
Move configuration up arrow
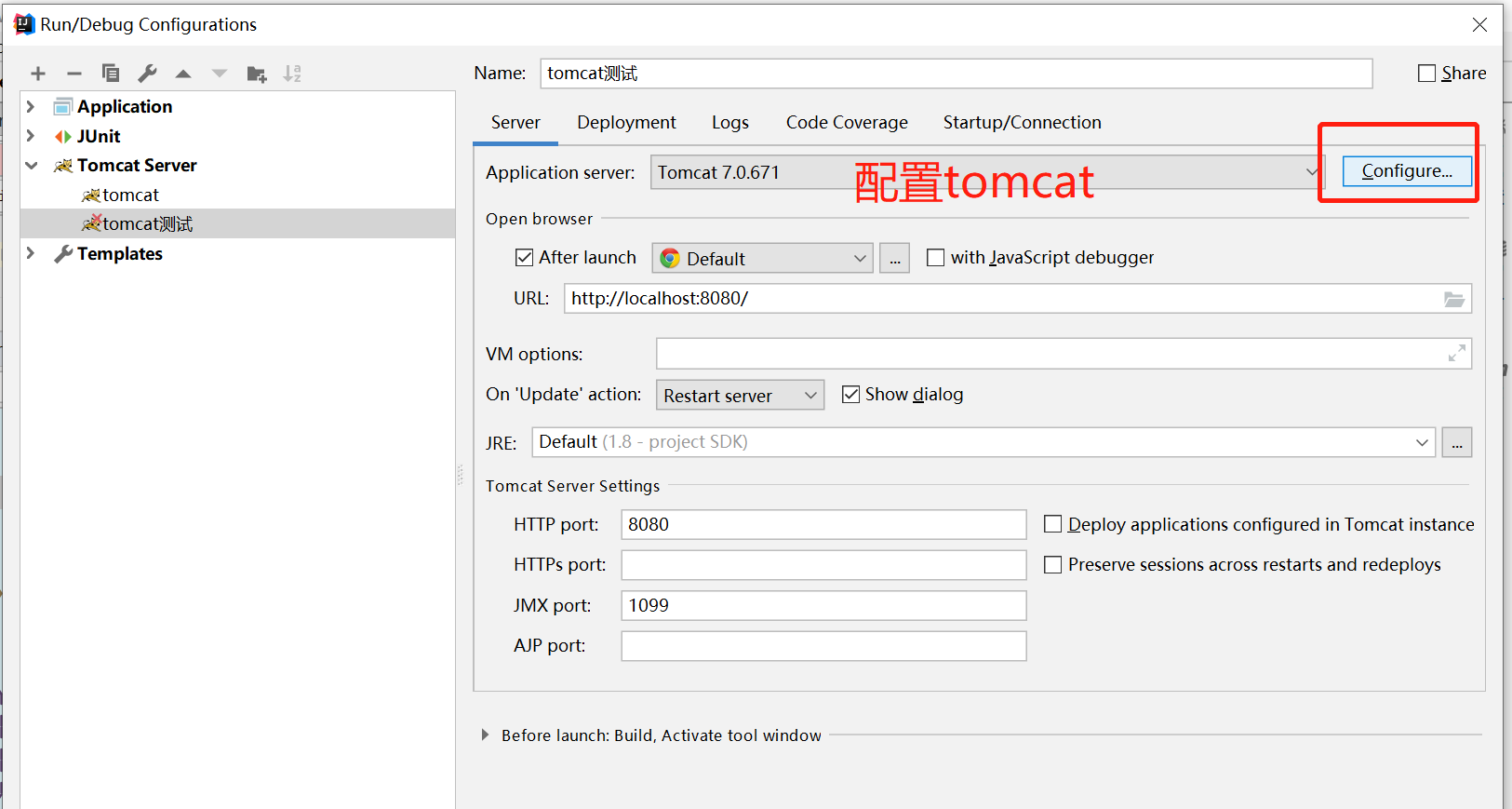(183, 74)
